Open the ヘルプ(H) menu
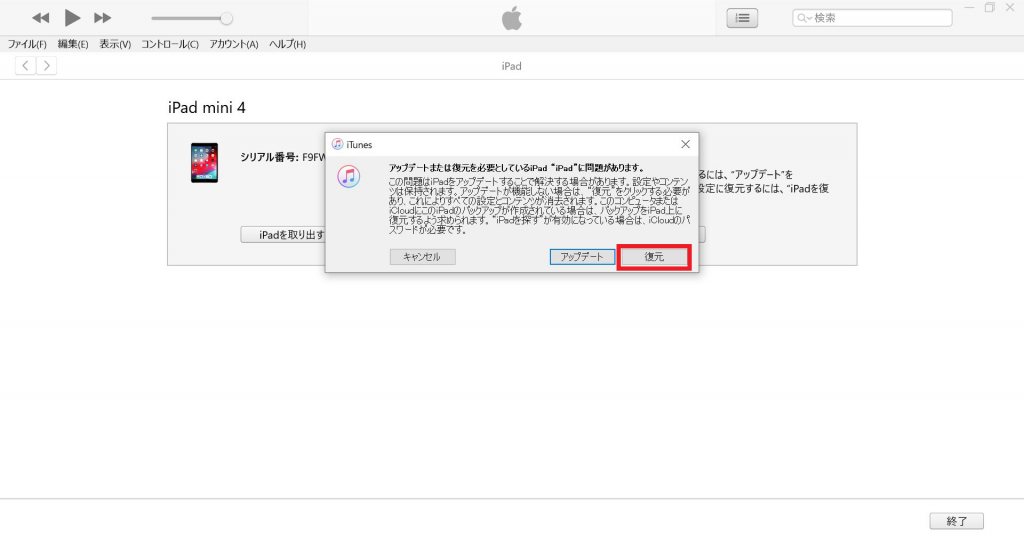The height and width of the screenshot is (543, 1024). coord(287,44)
